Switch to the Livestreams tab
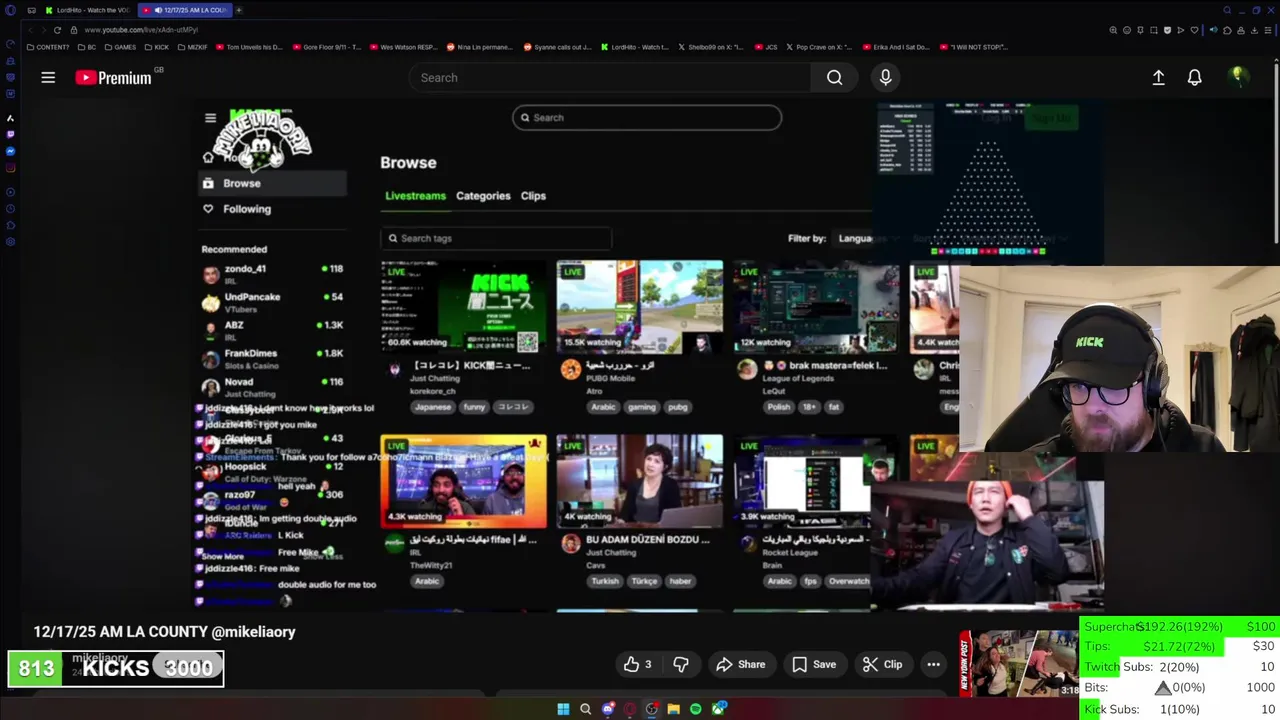 pos(415,196)
